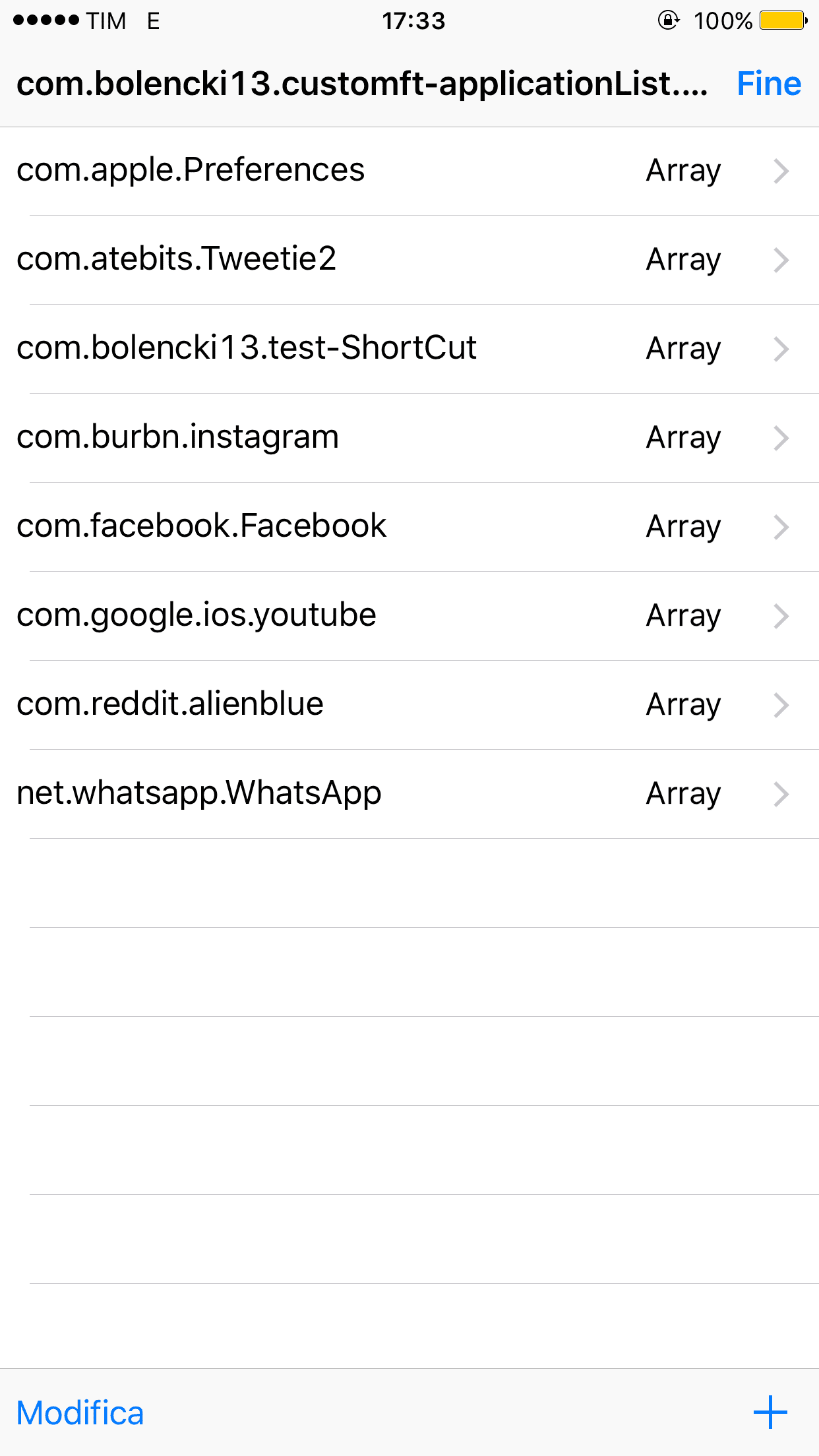Expand the com.reddit.alienblue chevron arrow
This screenshot has width=819, height=1456.
pyautogui.click(x=781, y=705)
